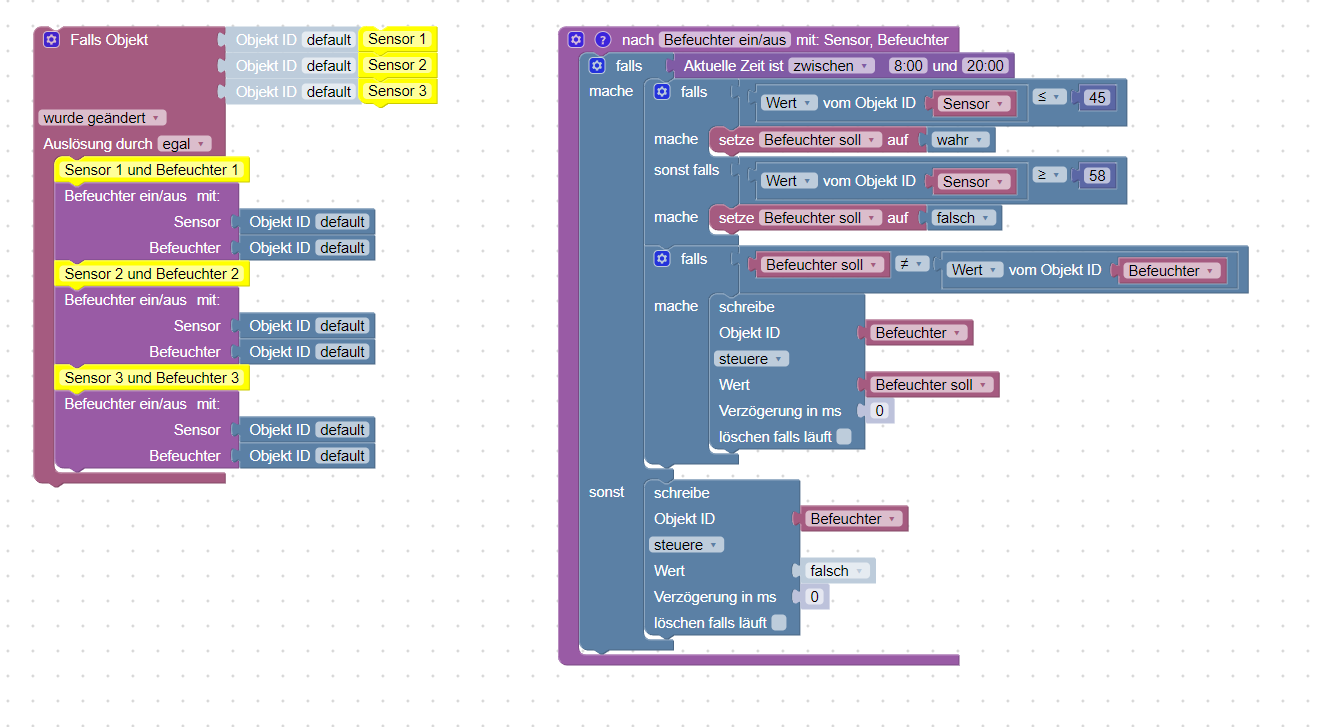Image resolution: width=1322 pixels, height=727 pixels.
Task: Edit Objekt ID 'default' beside the 'Sensor 2' comment
Action: tap(328, 66)
